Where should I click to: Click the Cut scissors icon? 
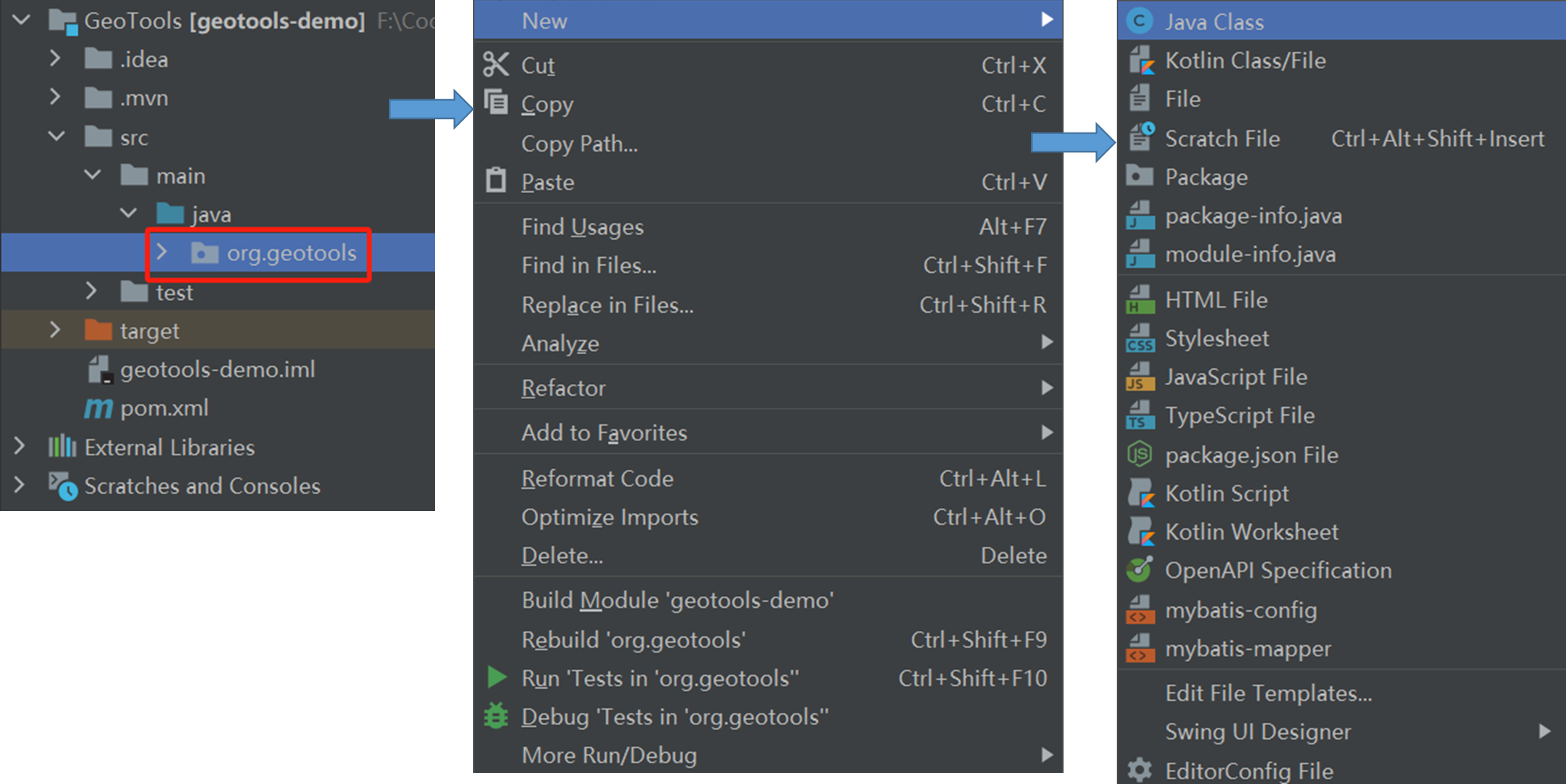[x=496, y=64]
